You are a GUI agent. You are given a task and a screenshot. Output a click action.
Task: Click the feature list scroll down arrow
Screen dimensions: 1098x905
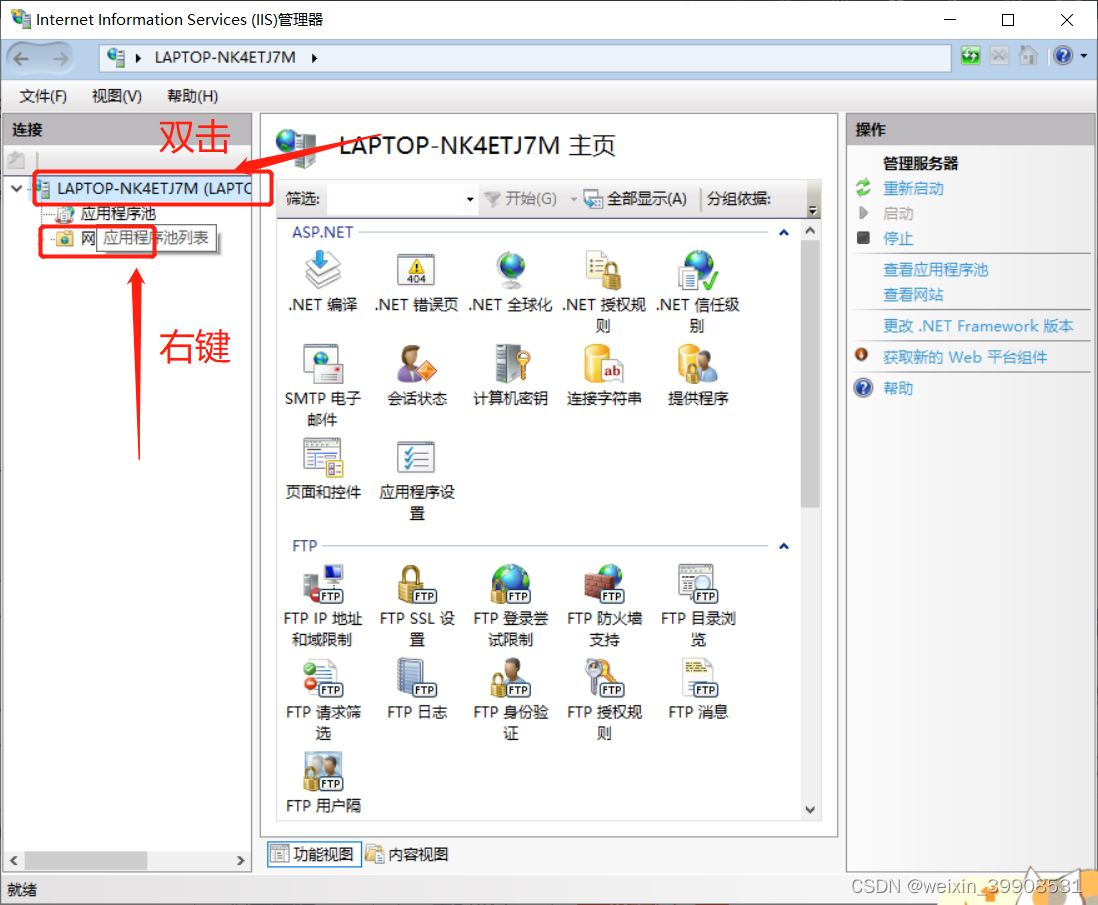810,810
